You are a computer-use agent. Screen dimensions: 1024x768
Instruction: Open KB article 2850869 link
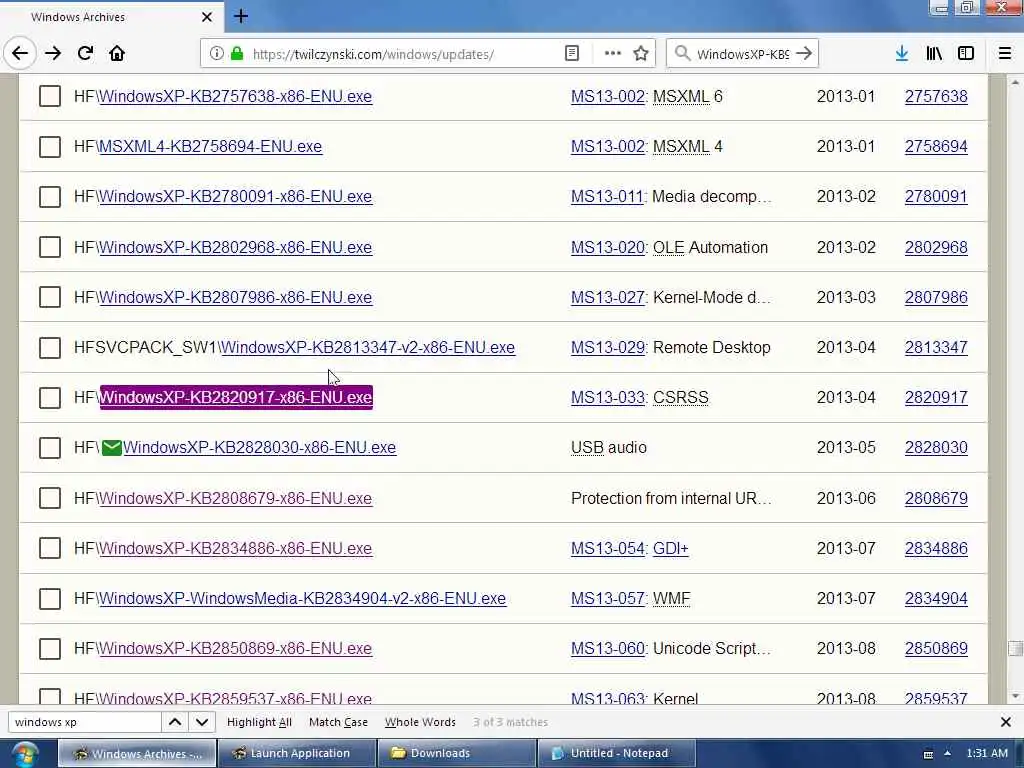click(936, 648)
